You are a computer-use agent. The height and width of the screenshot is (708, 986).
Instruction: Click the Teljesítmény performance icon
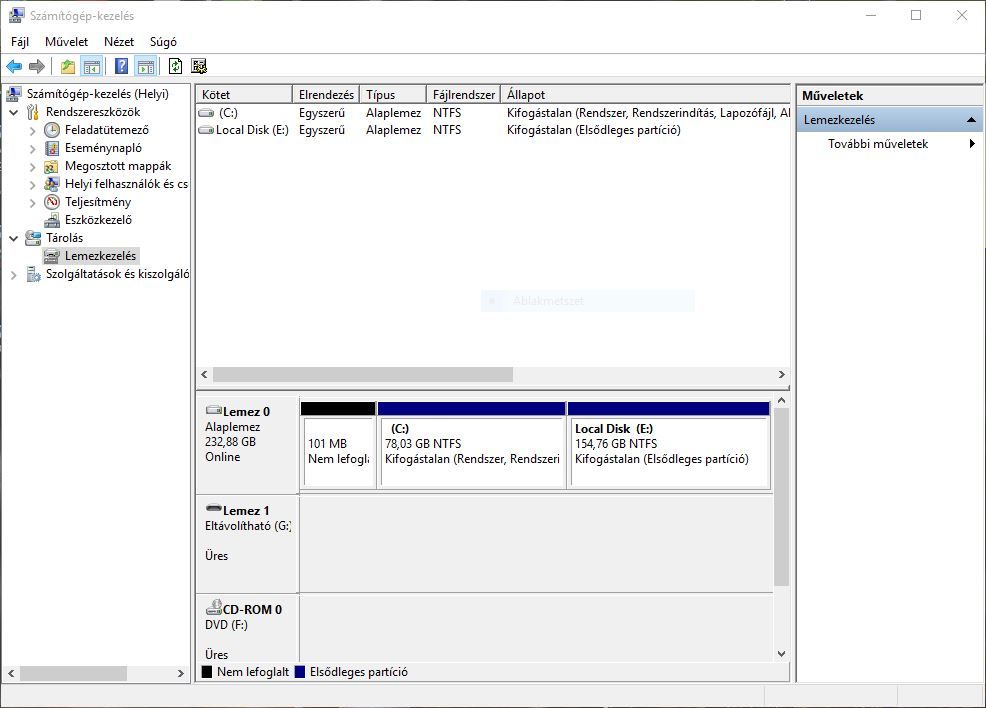52,202
